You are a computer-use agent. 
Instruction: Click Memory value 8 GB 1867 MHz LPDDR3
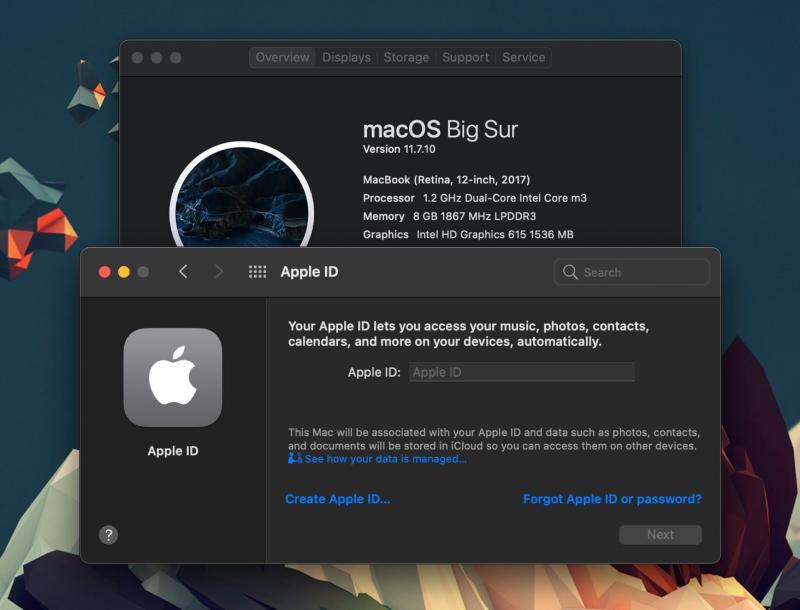tap(474, 216)
